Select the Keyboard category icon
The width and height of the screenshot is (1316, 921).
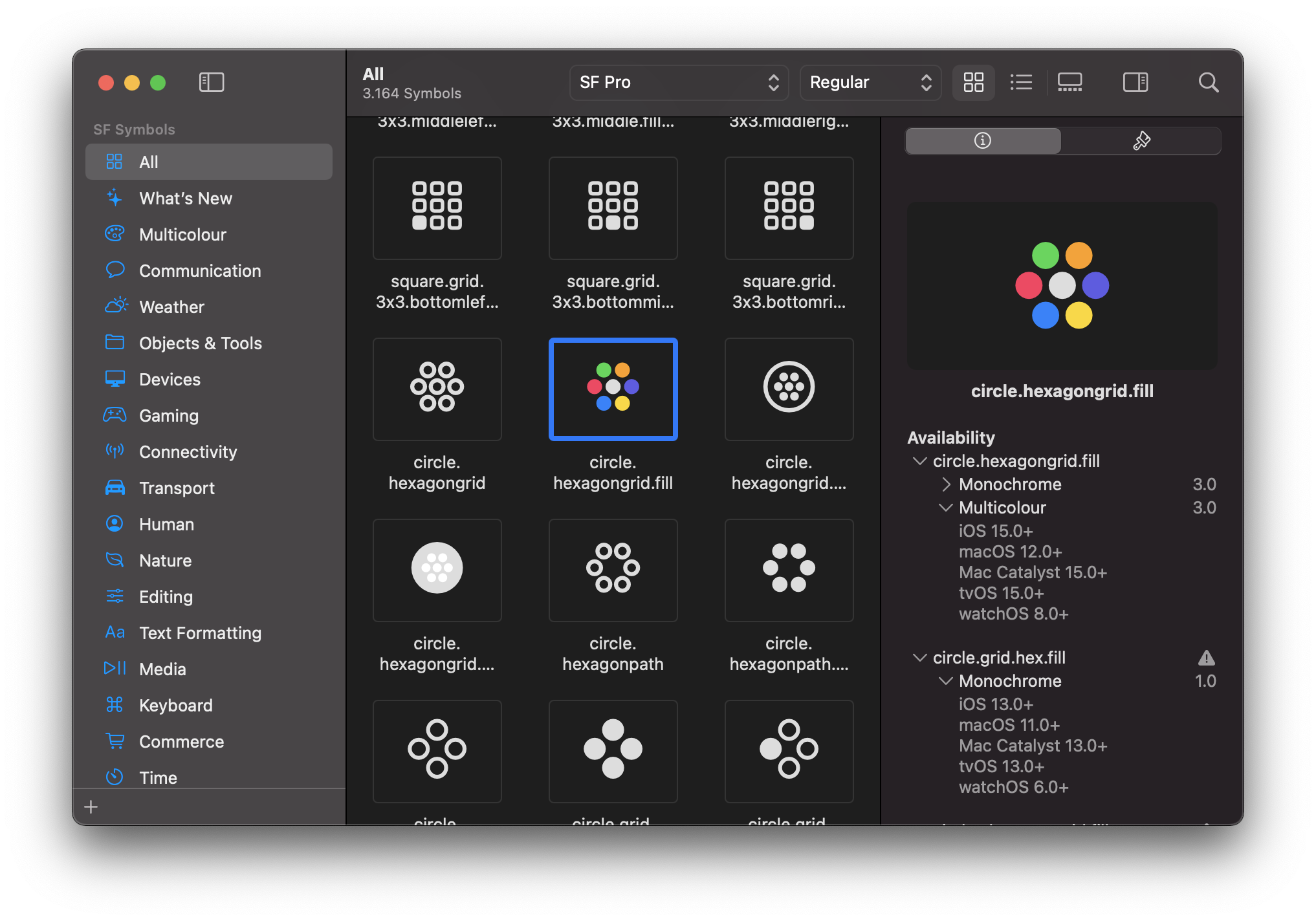[115, 705]
